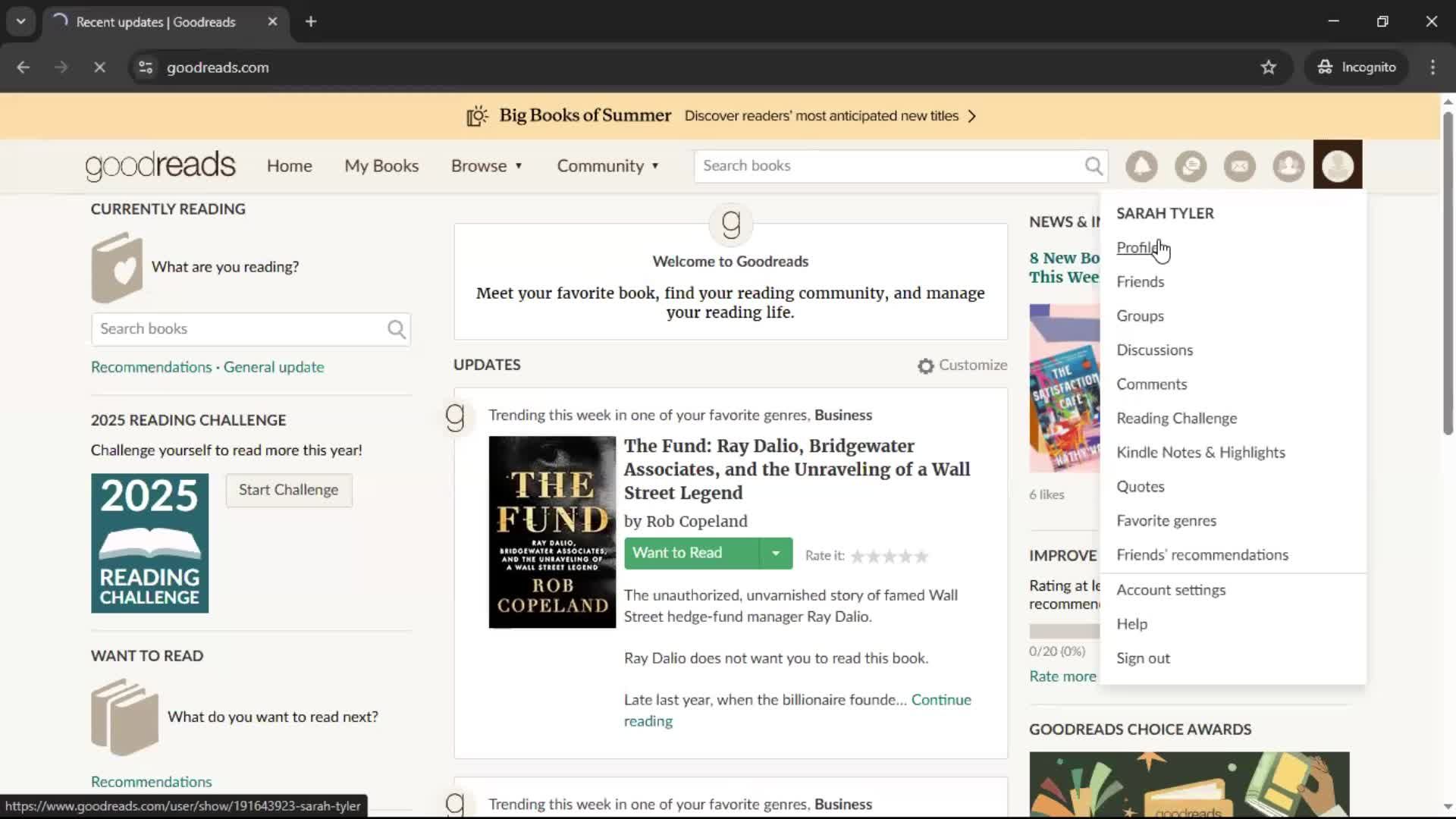Click the Goodreads 'g' icon beside The Fund update
The image size is (1456, 819).
pyautogui.click(x=455, y=416)
